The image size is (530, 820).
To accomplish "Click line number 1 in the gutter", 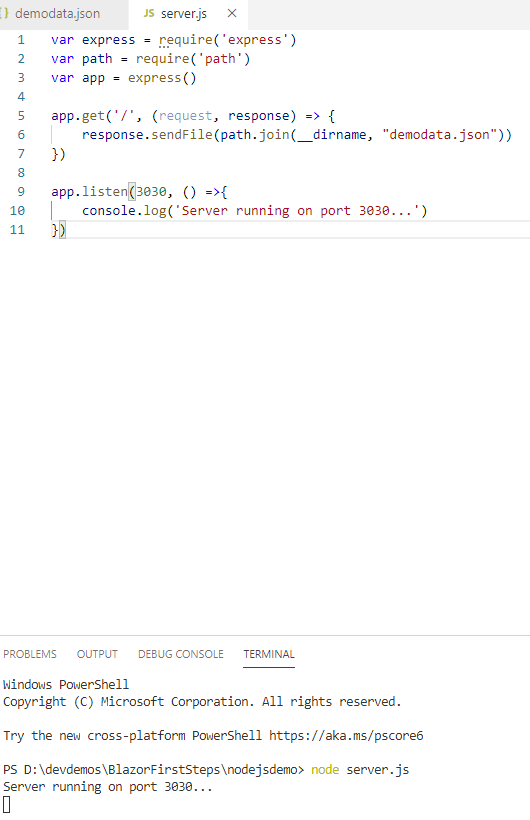I will 21,40.
